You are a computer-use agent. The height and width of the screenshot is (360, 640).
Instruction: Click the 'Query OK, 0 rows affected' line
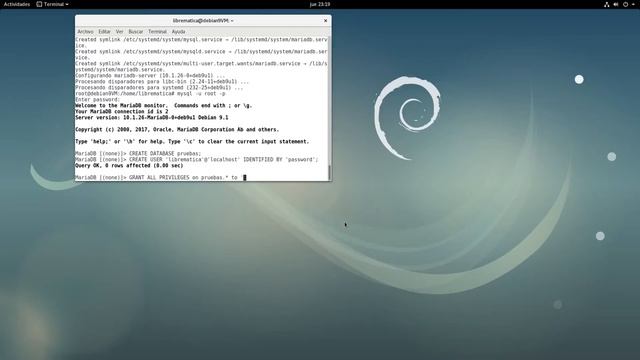tap(129, 166)
